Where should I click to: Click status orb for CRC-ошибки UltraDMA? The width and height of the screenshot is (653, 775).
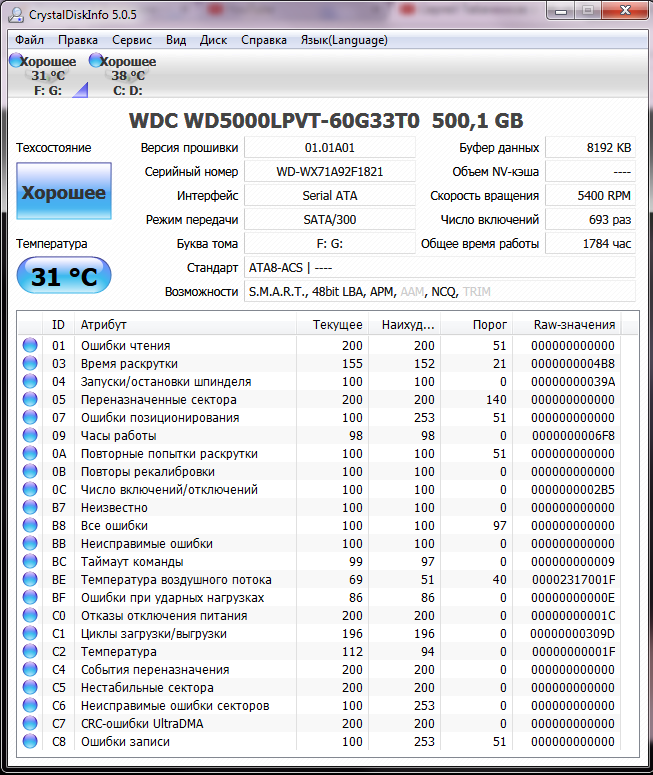(30, 723)
